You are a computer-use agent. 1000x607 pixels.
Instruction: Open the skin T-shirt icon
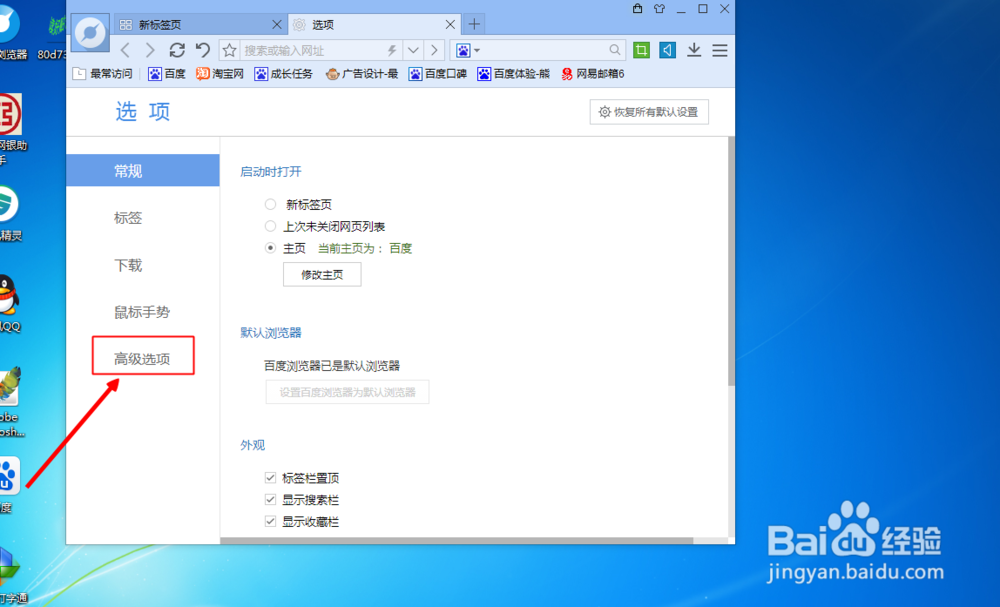tap(659, 8)
